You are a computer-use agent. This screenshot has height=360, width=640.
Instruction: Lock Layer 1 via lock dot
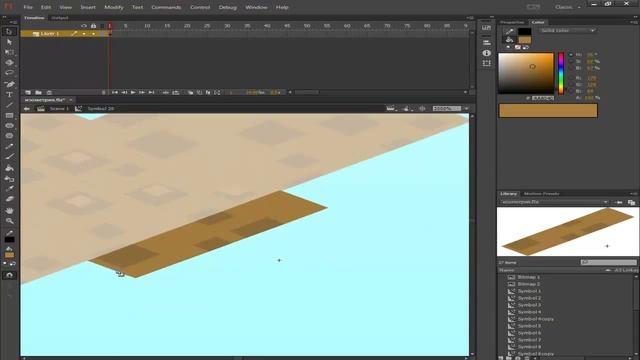pos(93,34)
